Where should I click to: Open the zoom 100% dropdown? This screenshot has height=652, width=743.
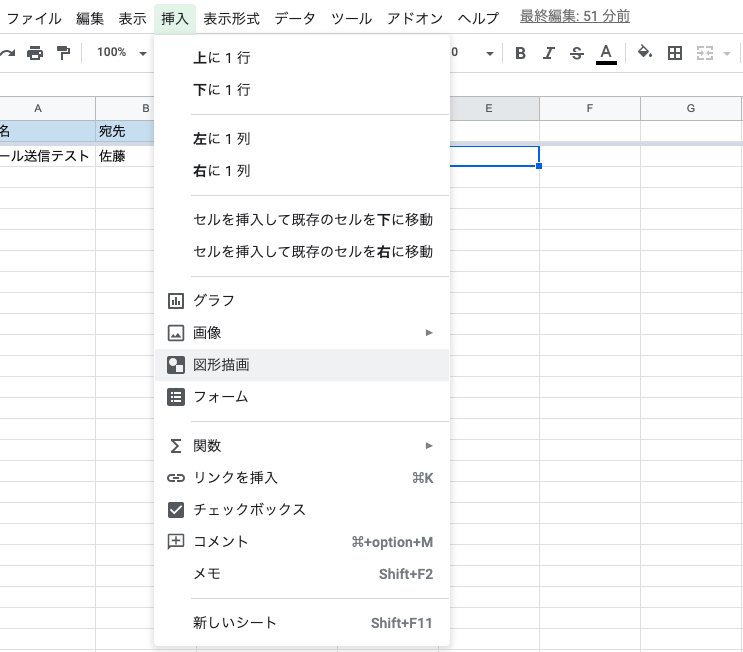121,53
